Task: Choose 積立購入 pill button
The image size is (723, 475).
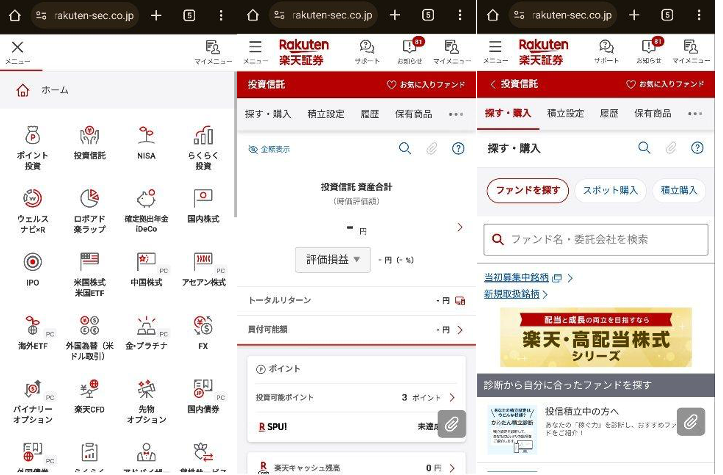Action: (x=679, y=190)
